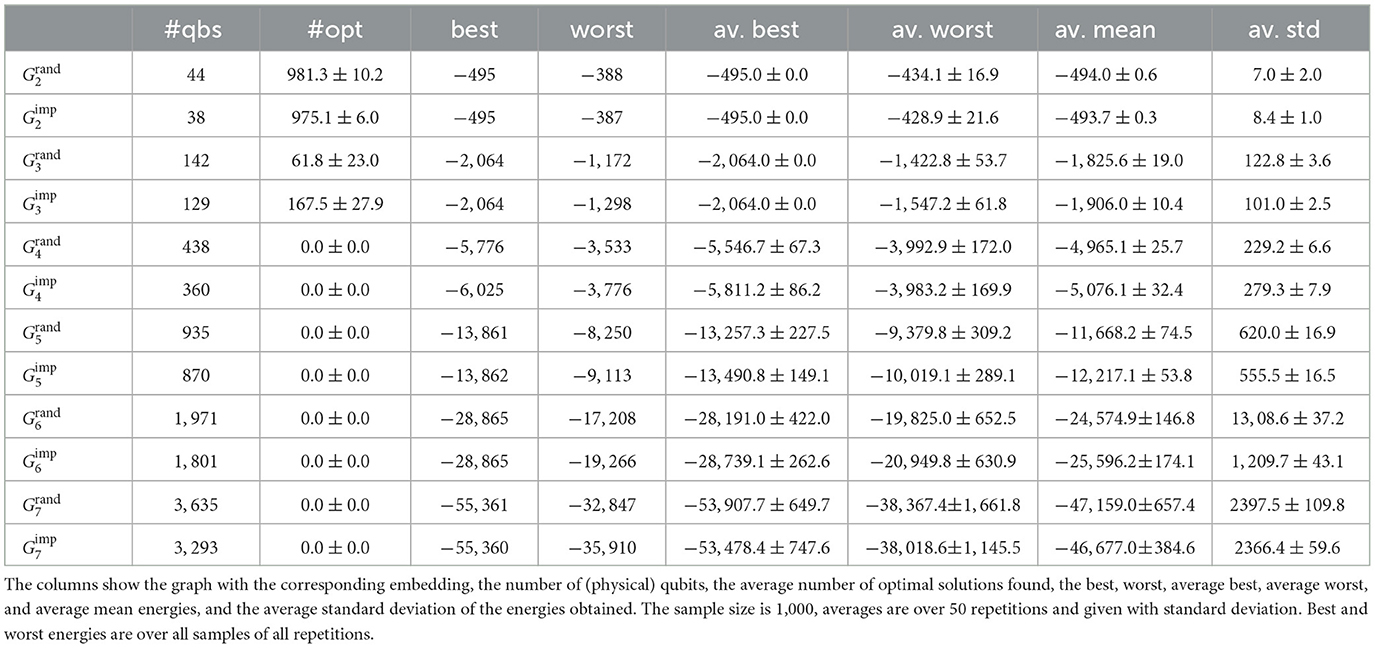Click the worst column header
Viewport: 1375px width, 648px height.
click(601, 30)
